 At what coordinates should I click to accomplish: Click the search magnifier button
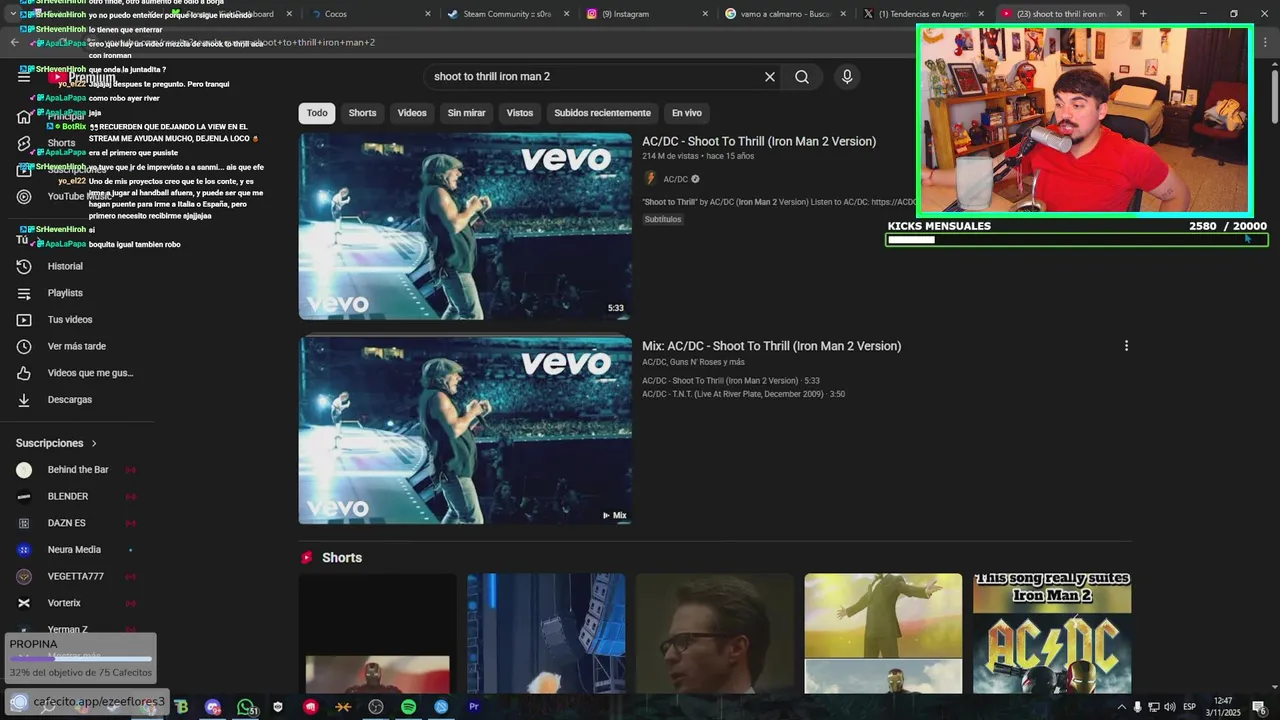pyautogui.click(x=802, y=77)
